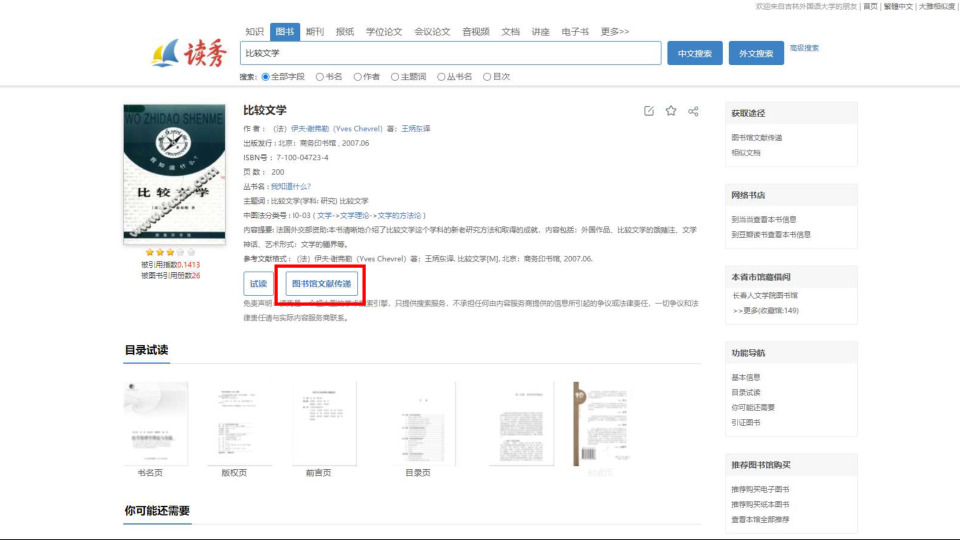Open the 讲座 tab
Viewport: 960px width, 540px height.
(x=540, y=32)
